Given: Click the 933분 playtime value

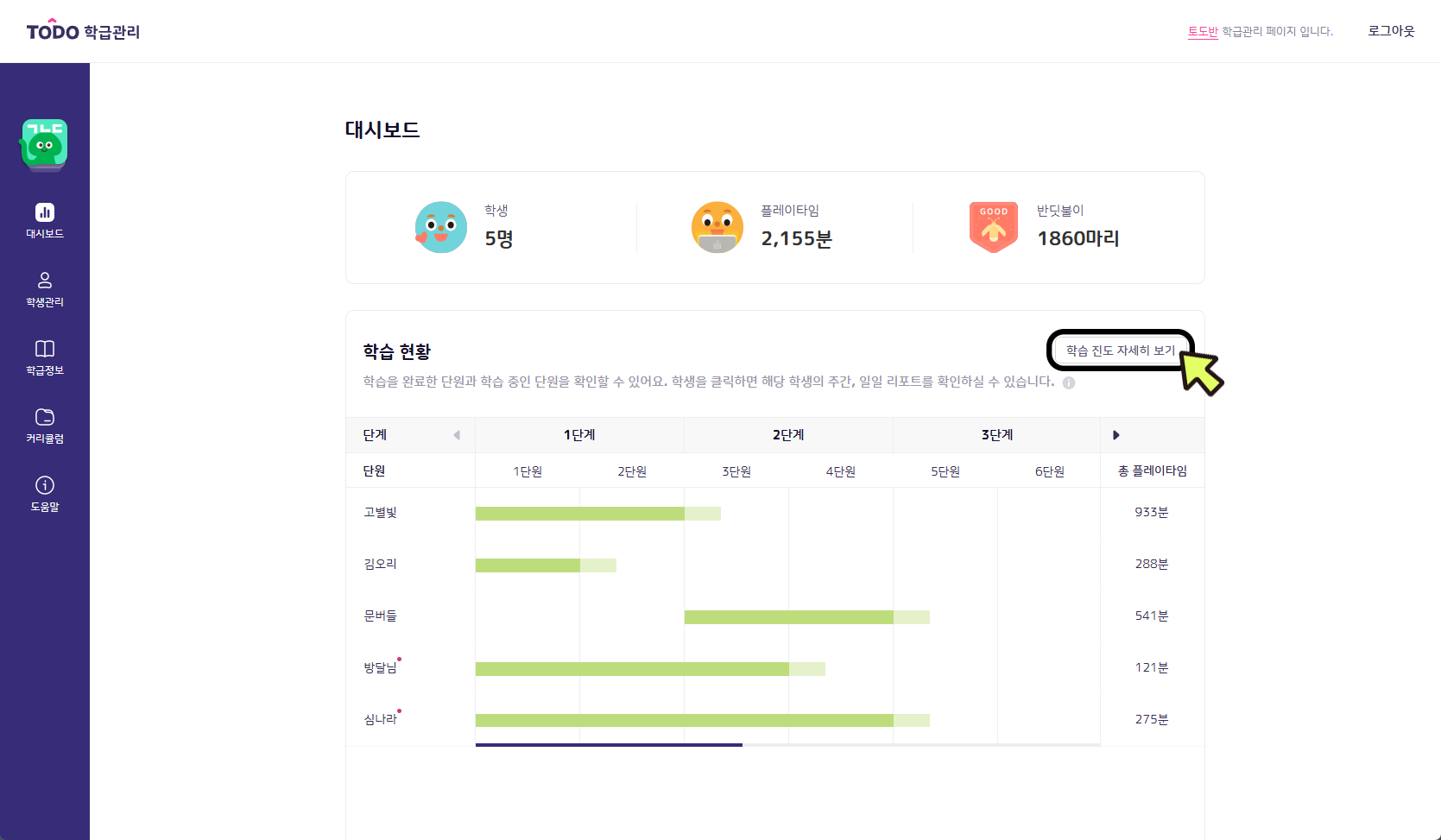Looking at the screenshot, I should [1152, 512].
